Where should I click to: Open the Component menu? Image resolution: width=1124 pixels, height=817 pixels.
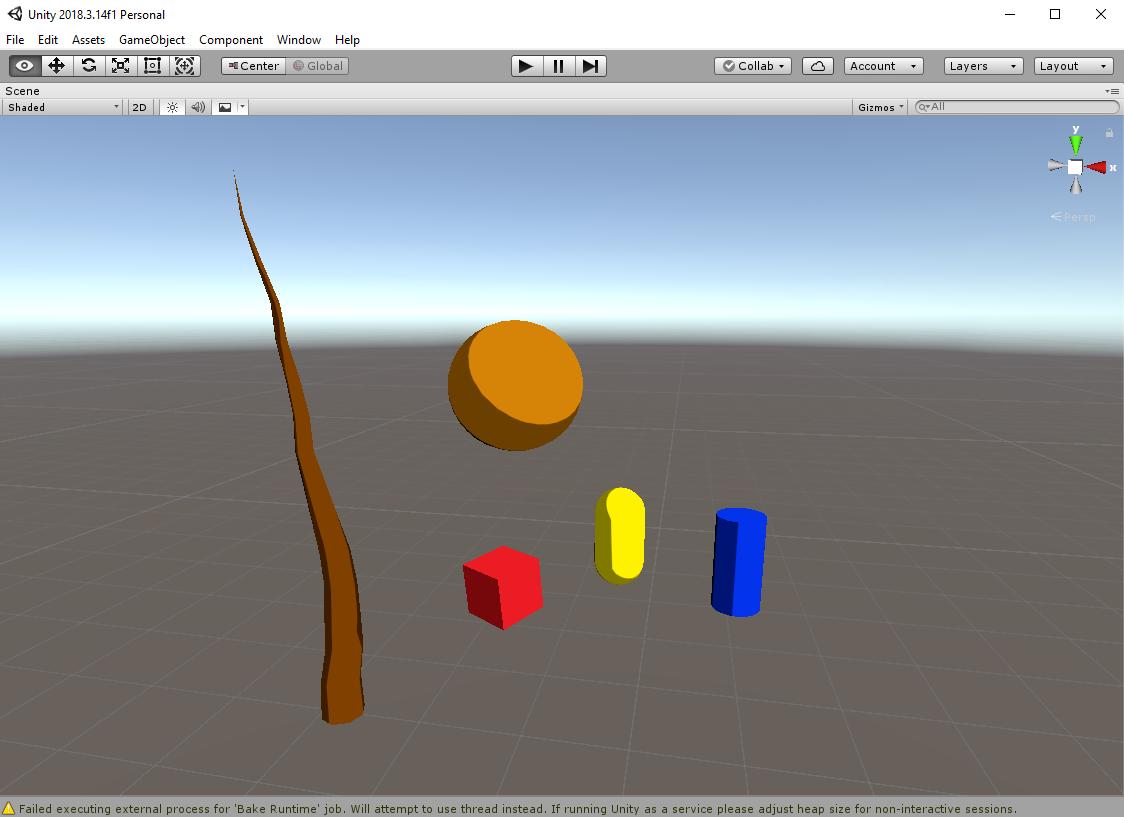click(231, 40)
